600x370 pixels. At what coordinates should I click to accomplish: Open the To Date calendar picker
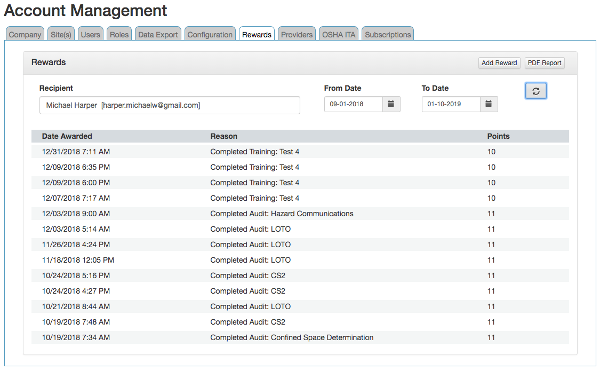click(x=489, y=104)
